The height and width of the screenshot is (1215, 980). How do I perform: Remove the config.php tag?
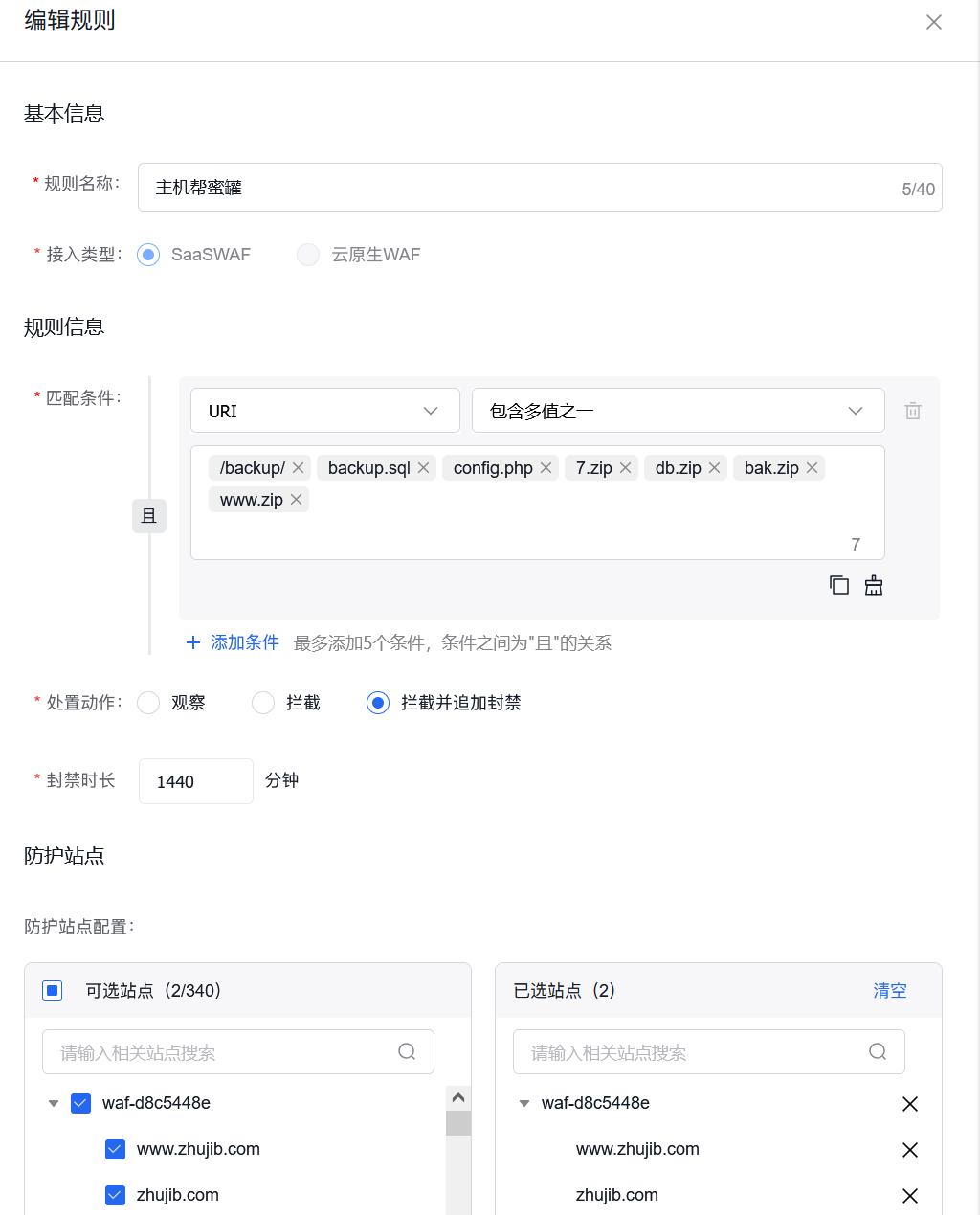coord(546,467)
